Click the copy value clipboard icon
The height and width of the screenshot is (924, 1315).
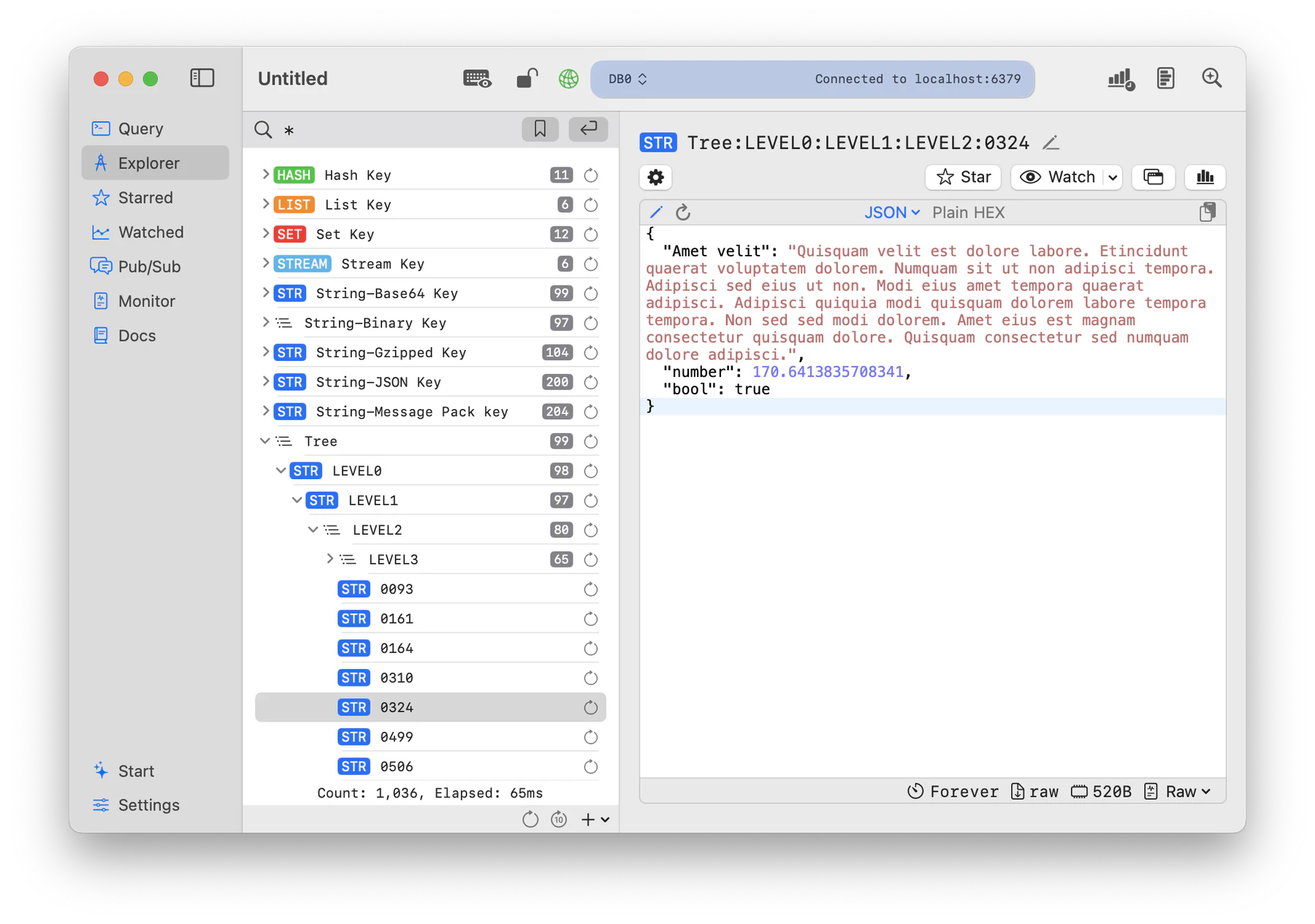tap(1207, 213)
